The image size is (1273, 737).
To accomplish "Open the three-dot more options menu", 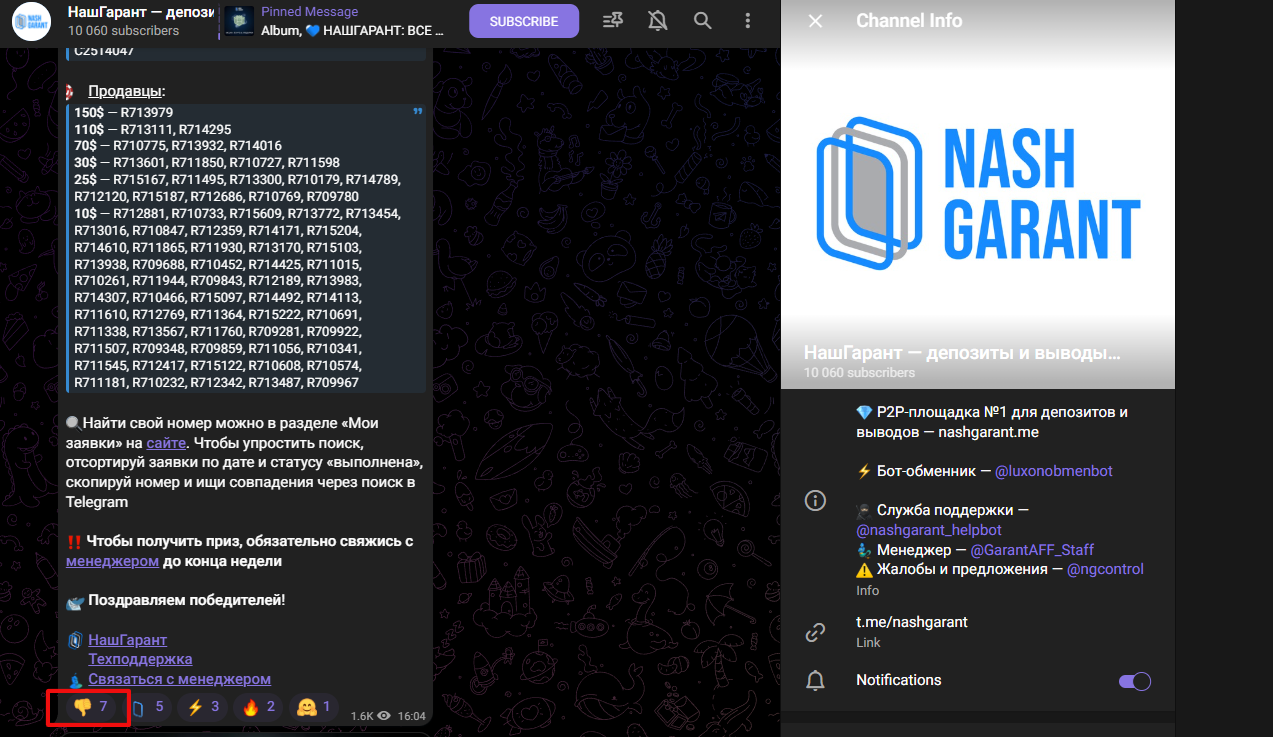I will [x=748, y=21].
